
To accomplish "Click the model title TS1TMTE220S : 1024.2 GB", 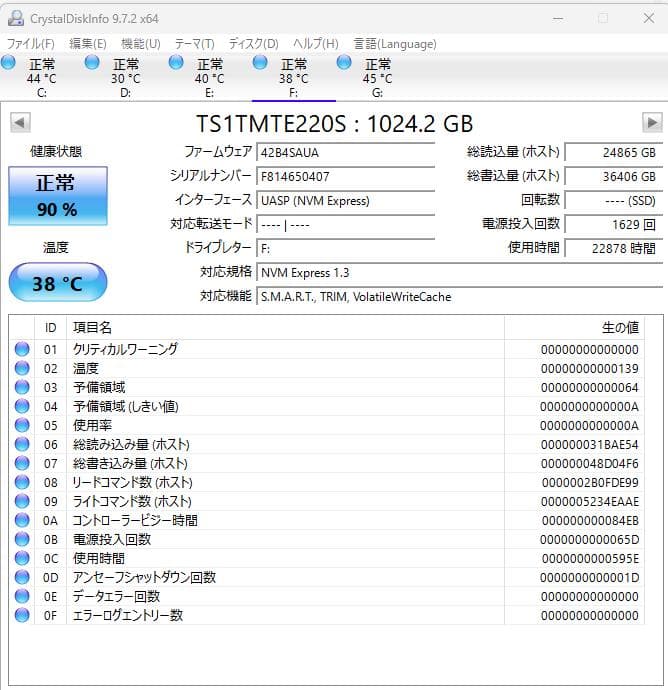I will click(x=334, y=123).
